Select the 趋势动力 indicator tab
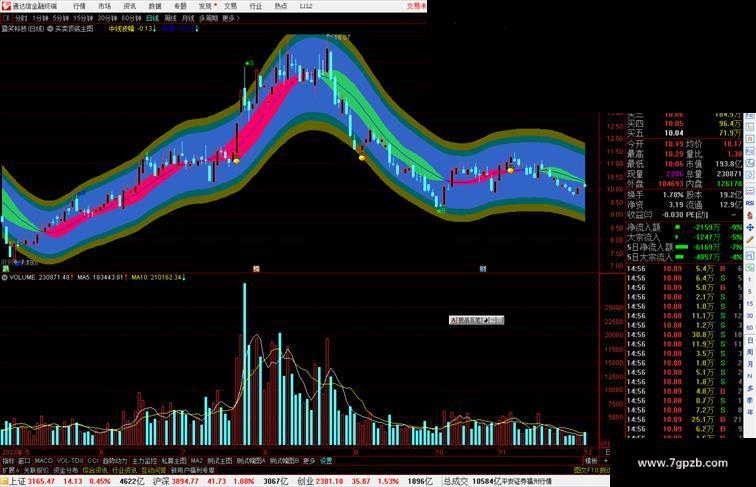The image size is (756, 487). click(115, 461)
